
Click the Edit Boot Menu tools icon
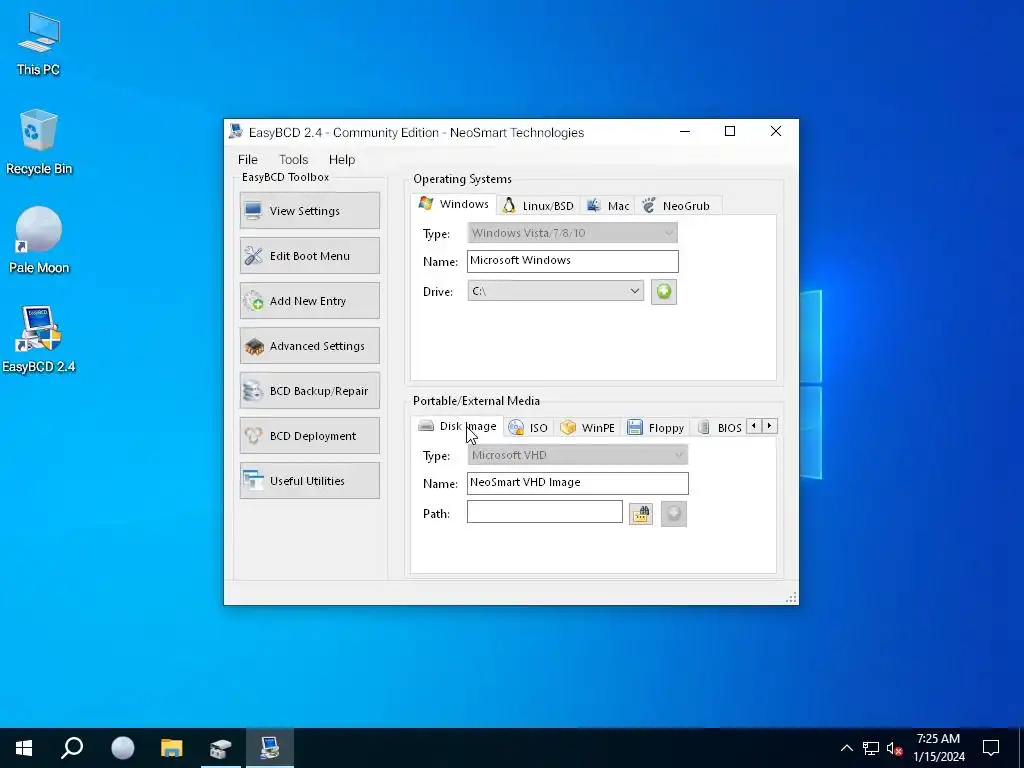click(x=253, y=255)
